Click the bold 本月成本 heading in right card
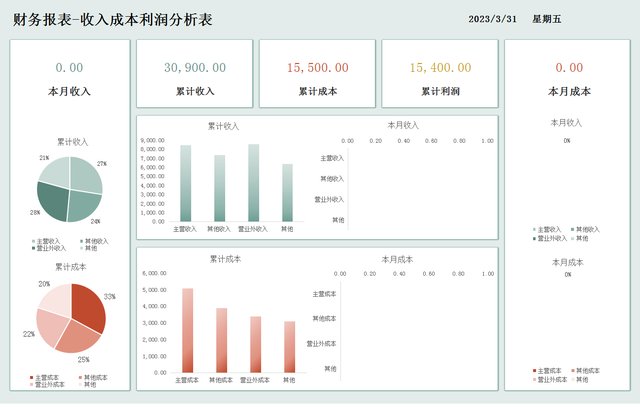The width and height of the screenshot is (640, 409). point(569,91)
